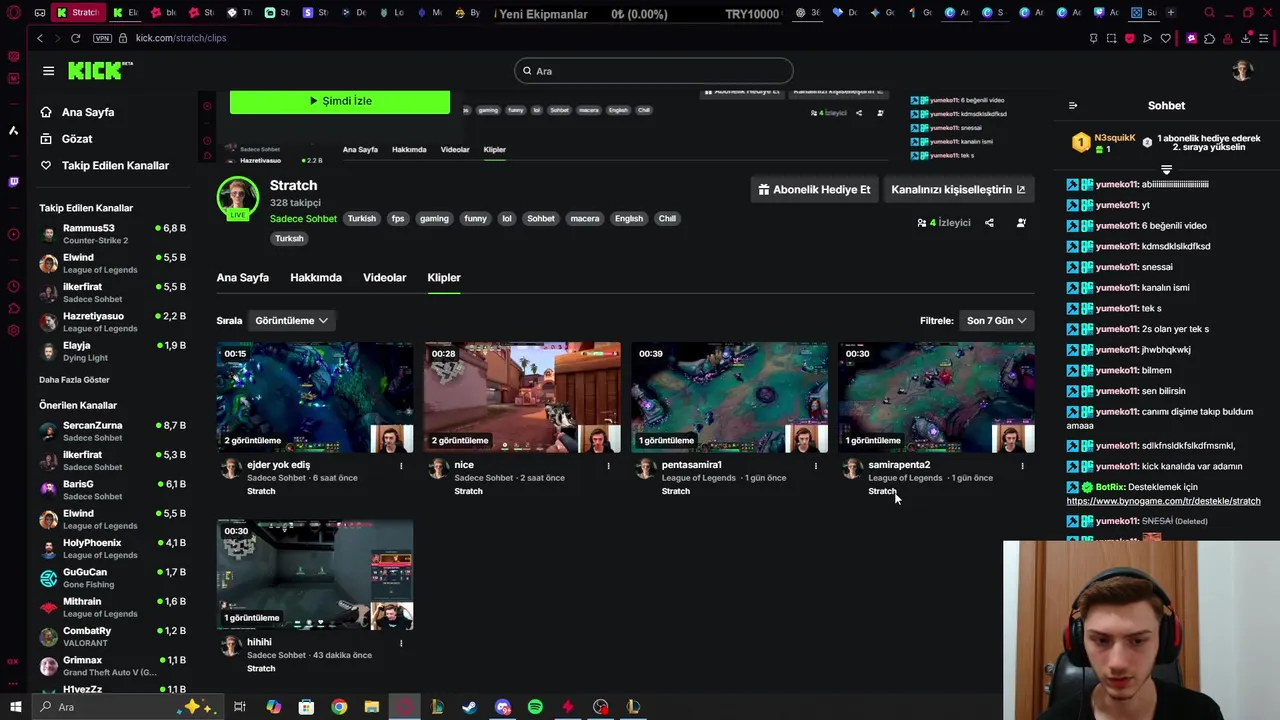Open Son 7 Gün filter dropdown

997,321
